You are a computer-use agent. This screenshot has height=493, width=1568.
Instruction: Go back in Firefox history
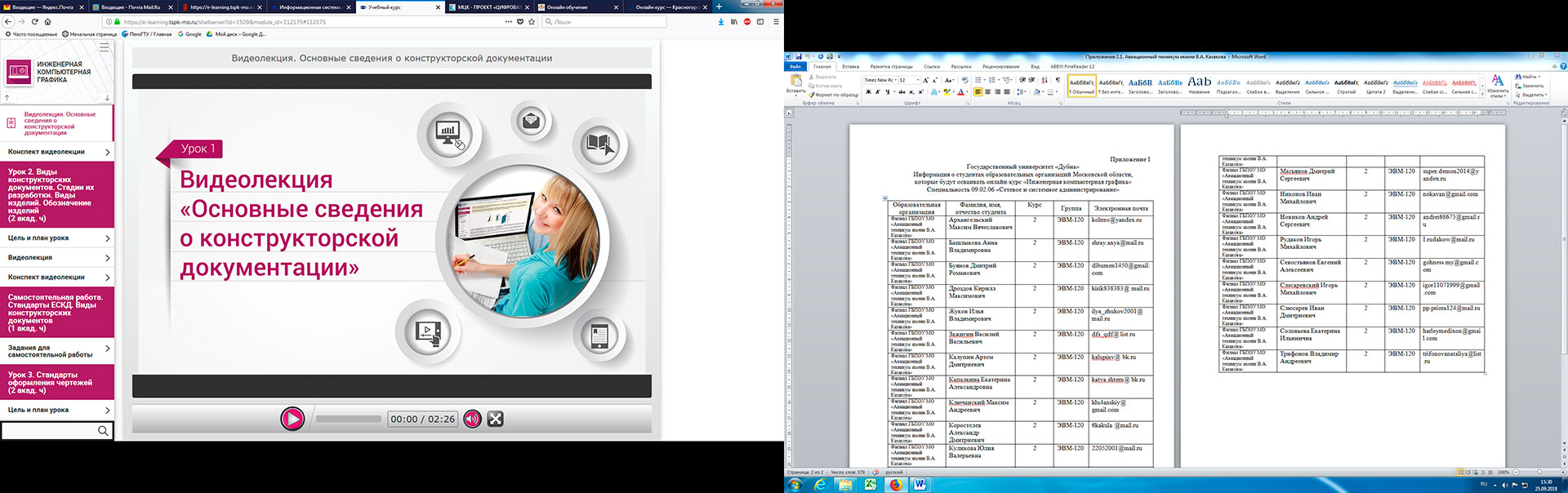point(8,22)
